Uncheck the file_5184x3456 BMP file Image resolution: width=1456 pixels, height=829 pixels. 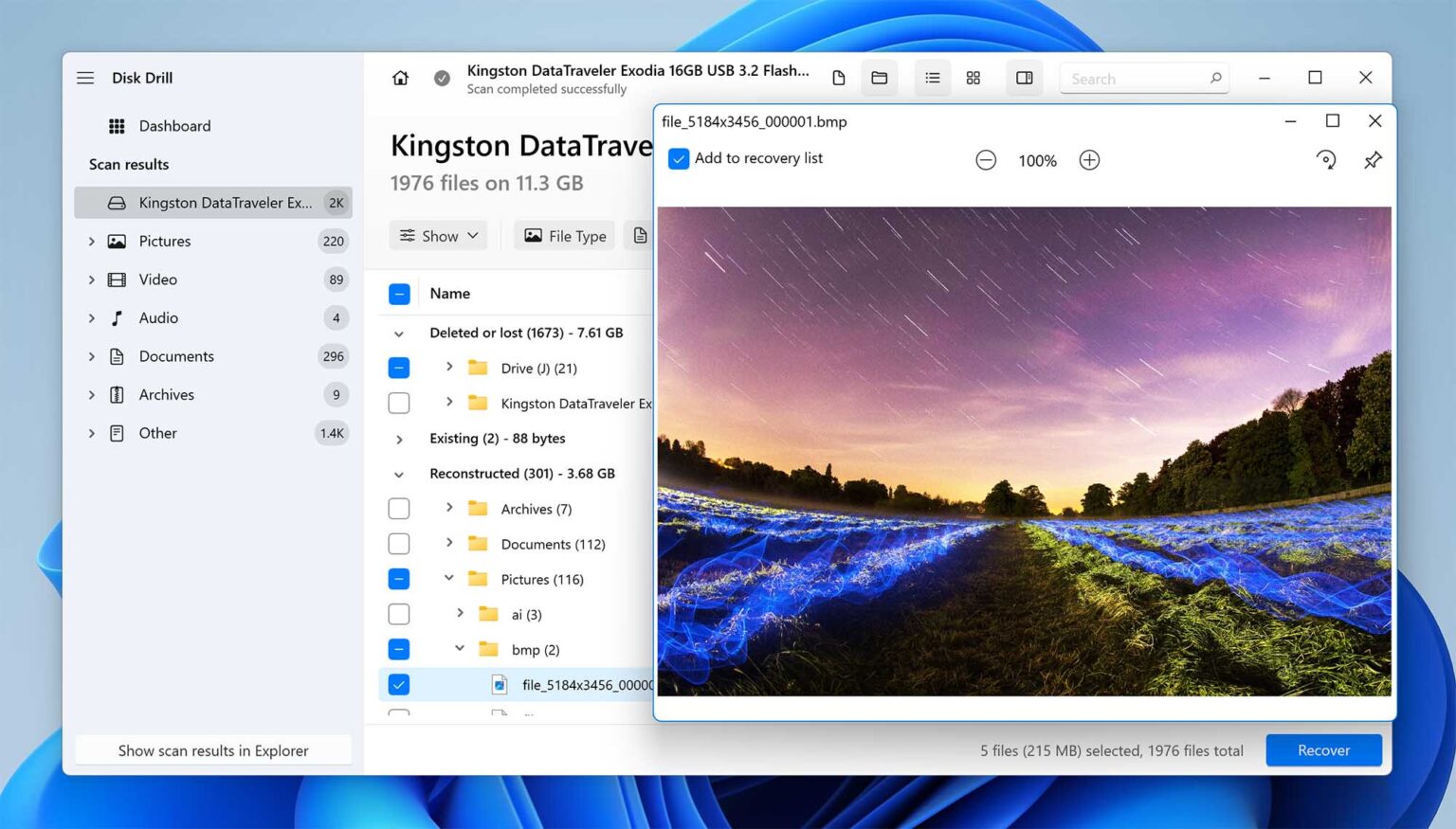coord(398,684)
